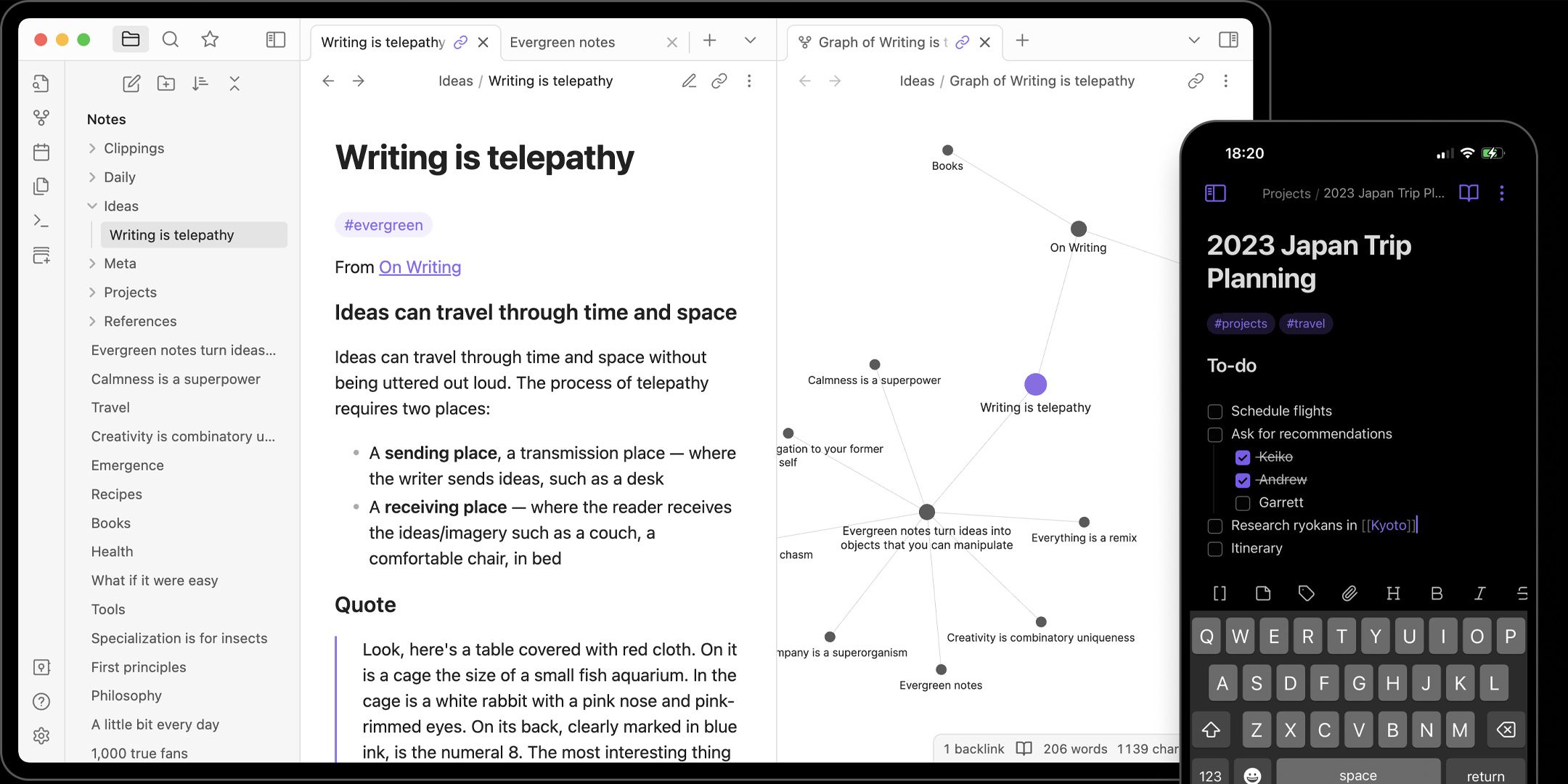Click the share/link icon on Graph panel
Viewport: 1568px width, 784px height.
[1196, 81]
